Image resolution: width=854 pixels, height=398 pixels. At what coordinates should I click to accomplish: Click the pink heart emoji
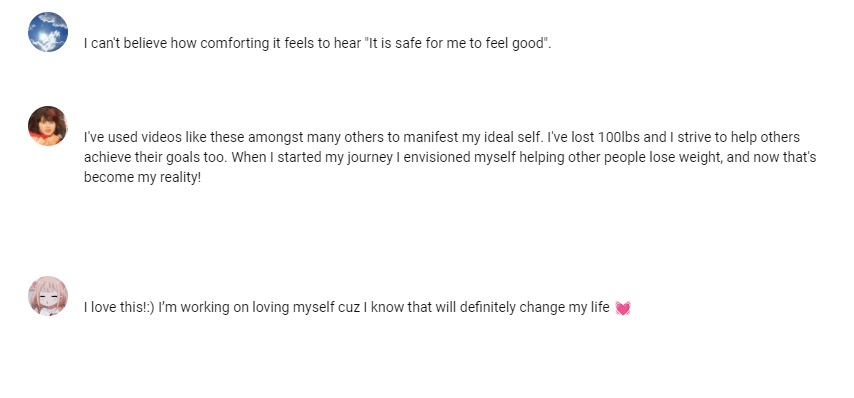tap(623, 308)
